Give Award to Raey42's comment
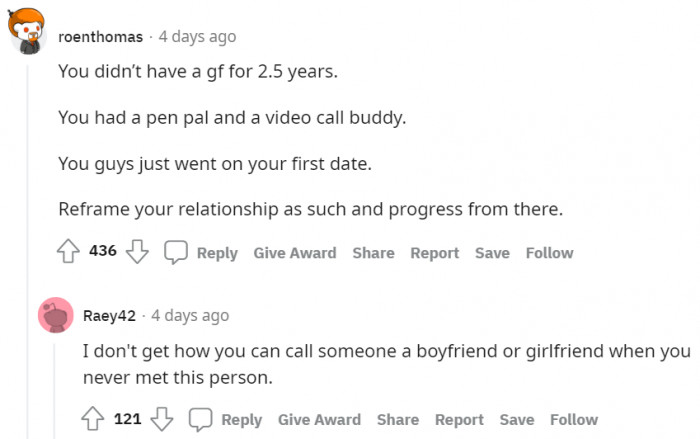Screen dimensions: 700x439 319,419
